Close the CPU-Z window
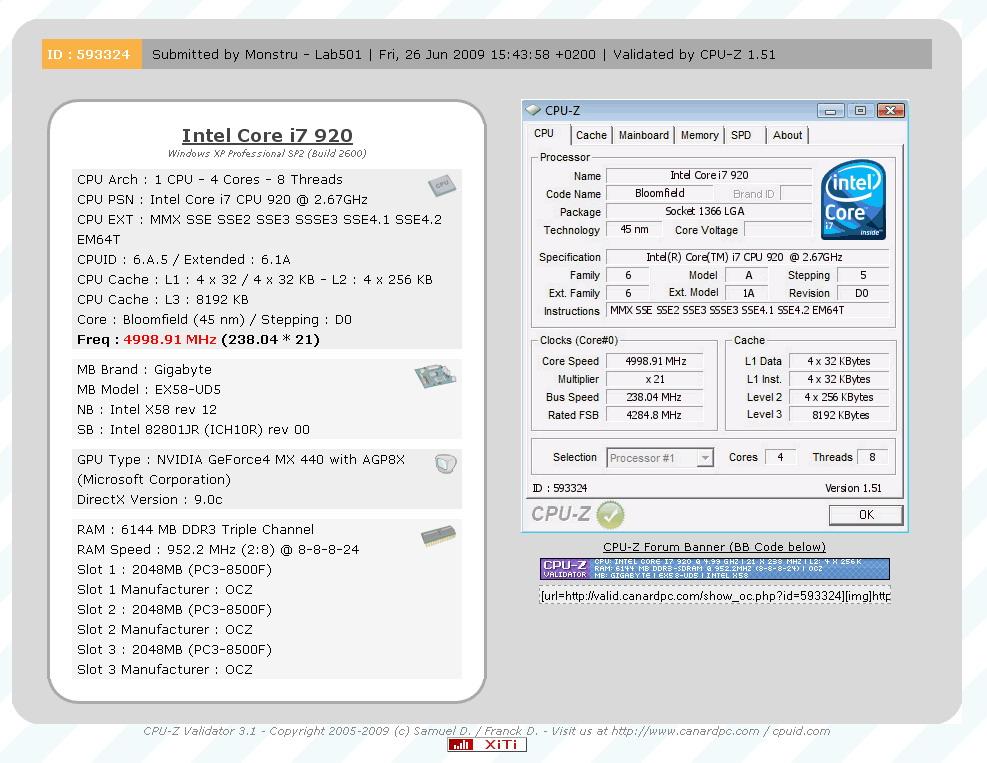Viewport: 987px width, 763px height. click(x=891, y=111)
